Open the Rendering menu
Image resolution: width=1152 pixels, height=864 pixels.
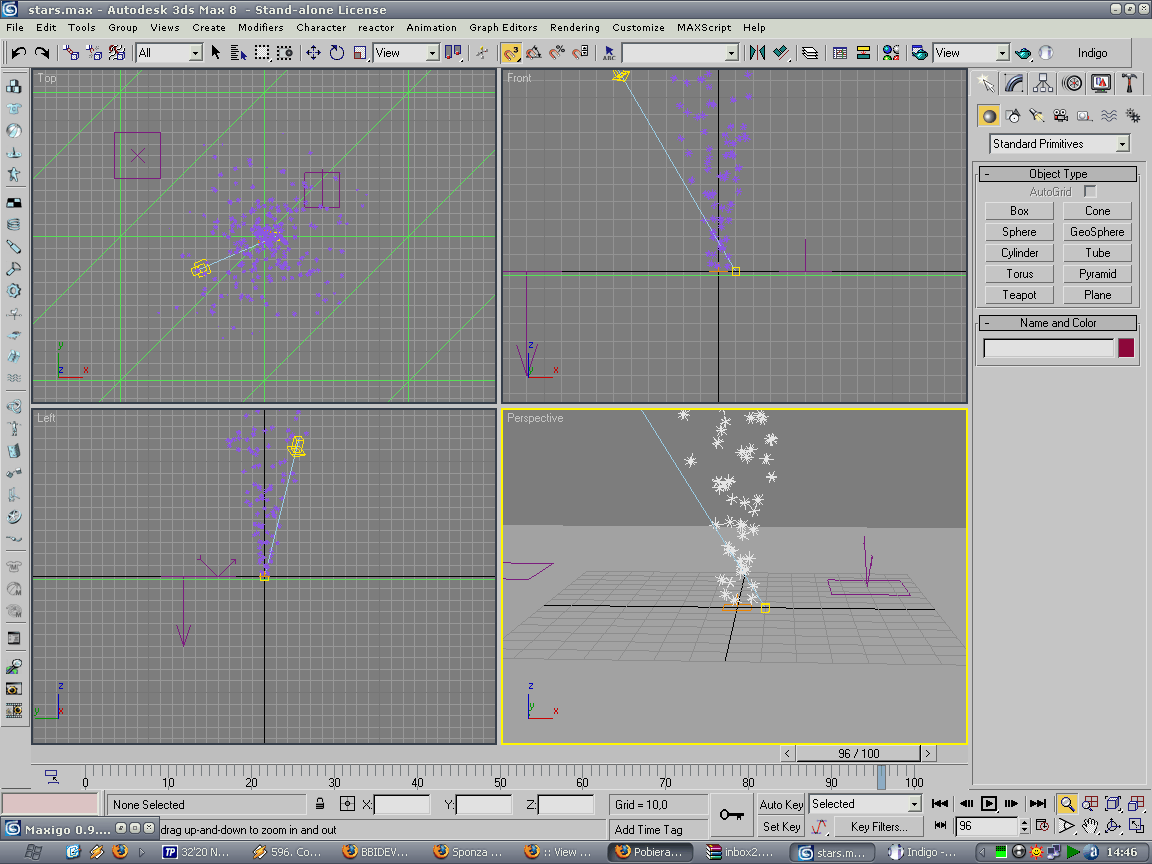click(575, 27)
